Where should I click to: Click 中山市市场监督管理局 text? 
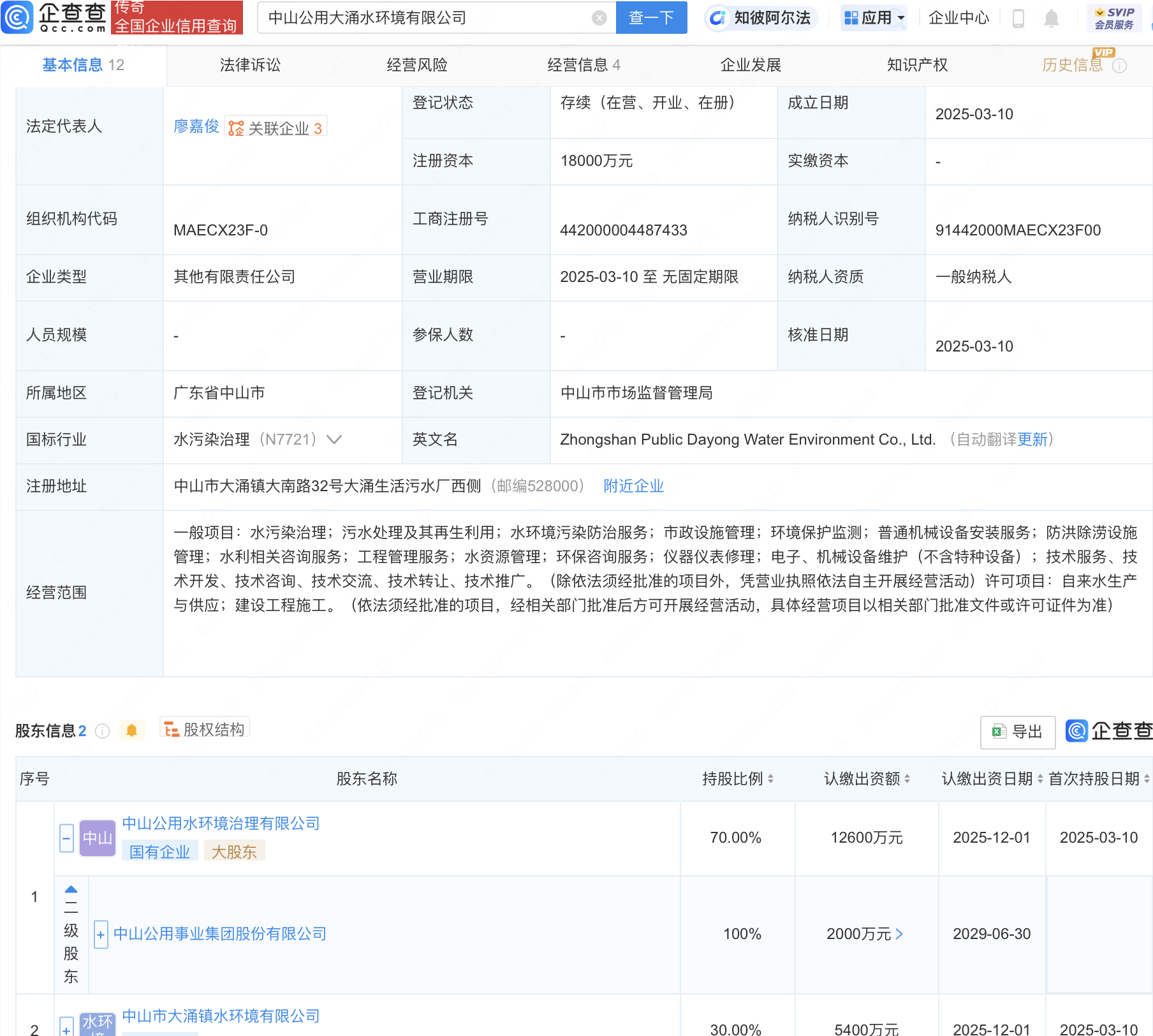pos(636,393)
